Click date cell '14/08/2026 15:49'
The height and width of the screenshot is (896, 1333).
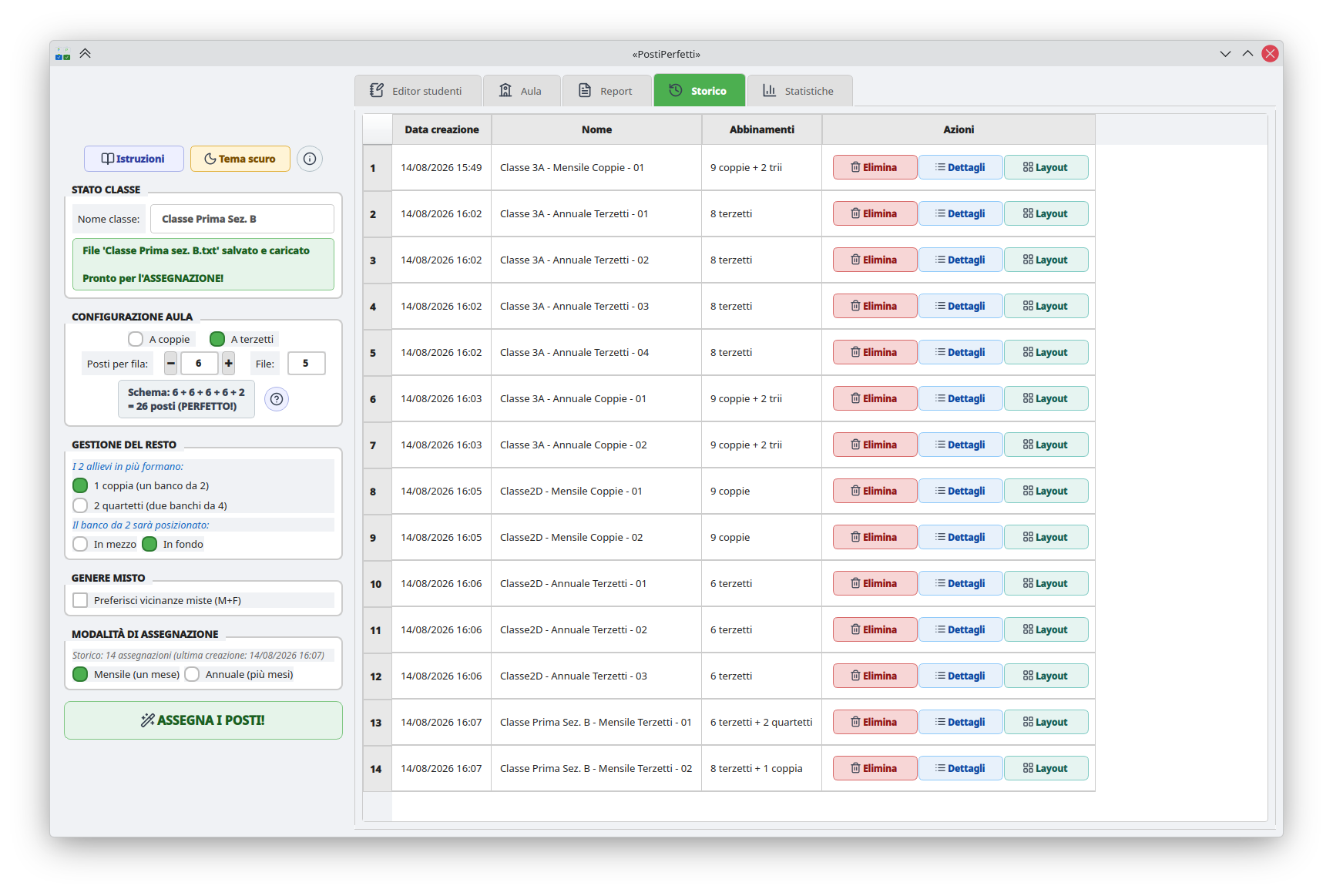442,167
